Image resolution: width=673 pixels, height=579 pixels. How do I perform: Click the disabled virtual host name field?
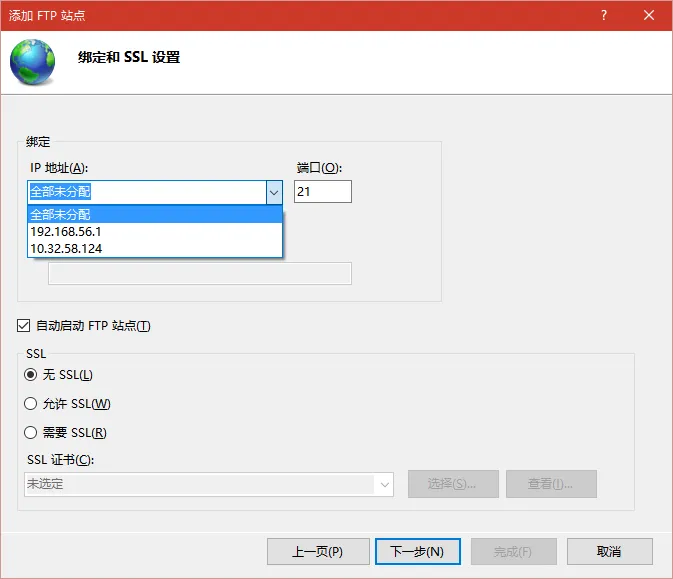[200, 273]
